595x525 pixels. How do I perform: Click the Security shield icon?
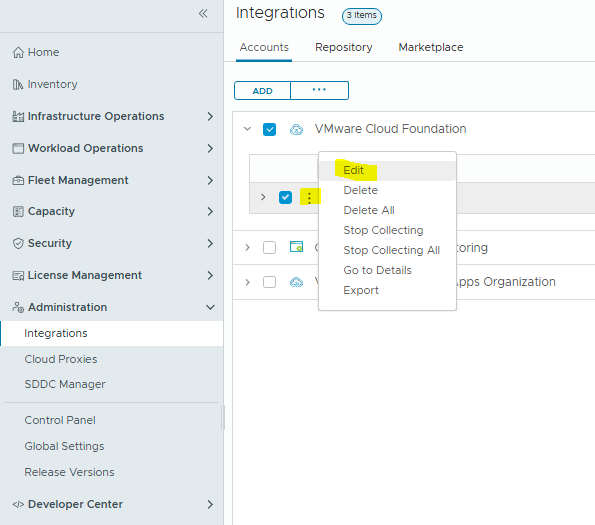[18, 243]
